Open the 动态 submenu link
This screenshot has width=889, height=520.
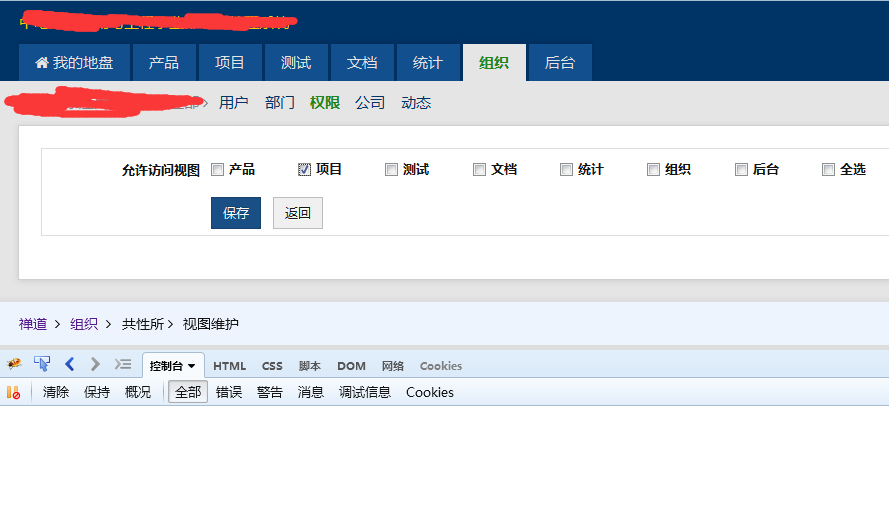coord(416,103)
